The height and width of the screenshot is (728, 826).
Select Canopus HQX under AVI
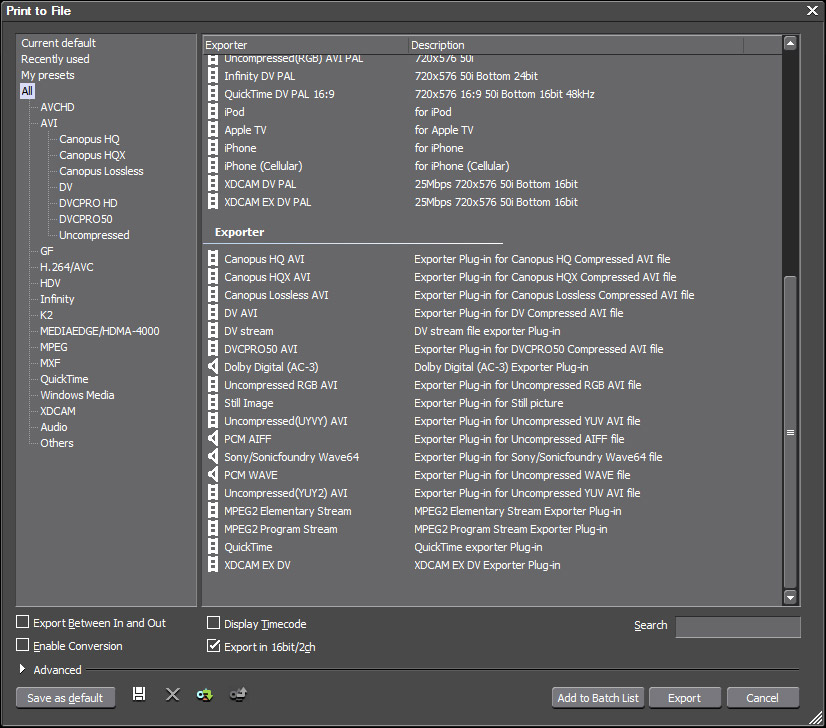click(x=92, y=155)
